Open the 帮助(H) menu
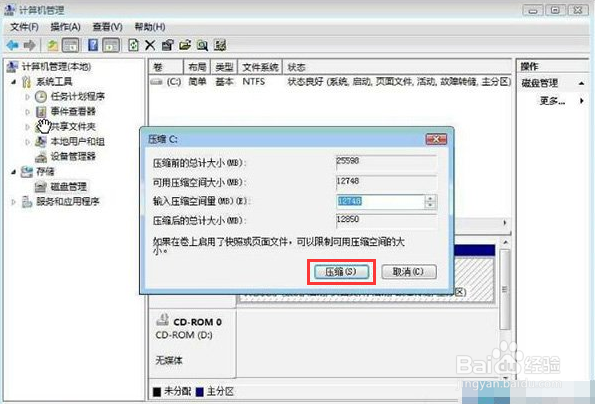The width and height of the screenshot is (595, 404). (150, 27)
